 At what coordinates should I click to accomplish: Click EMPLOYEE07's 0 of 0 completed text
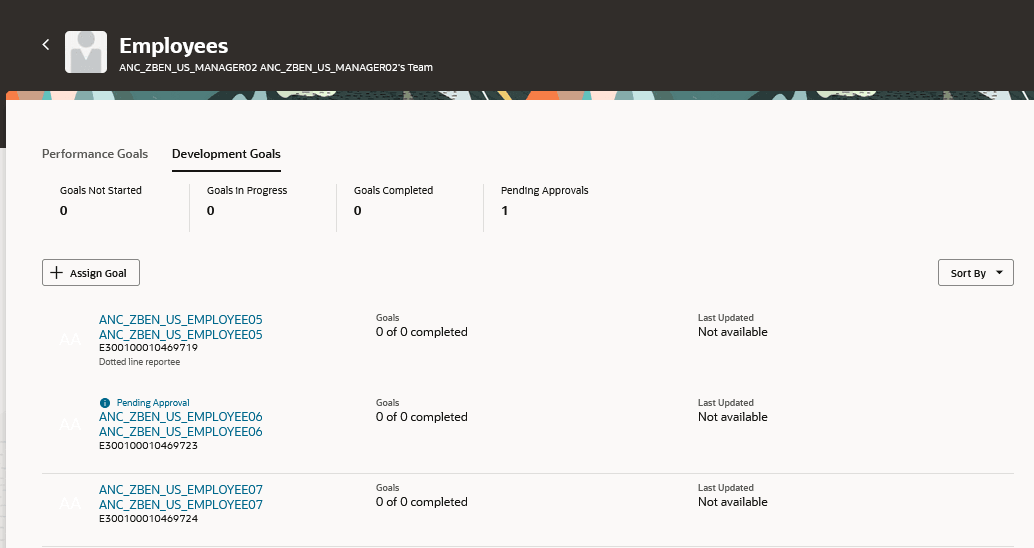[x=421, y=502]
